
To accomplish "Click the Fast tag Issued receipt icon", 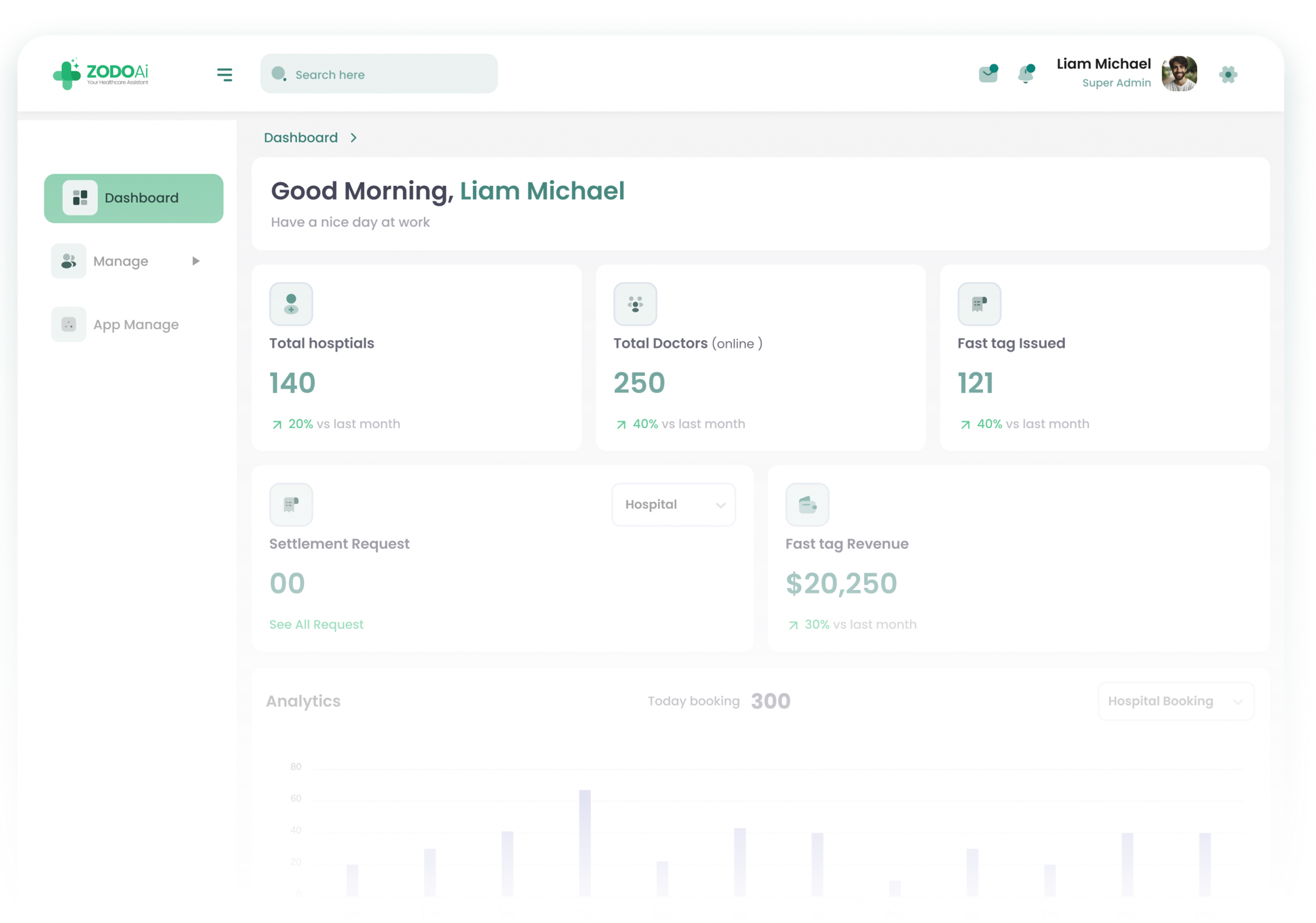I will [979, 303].
